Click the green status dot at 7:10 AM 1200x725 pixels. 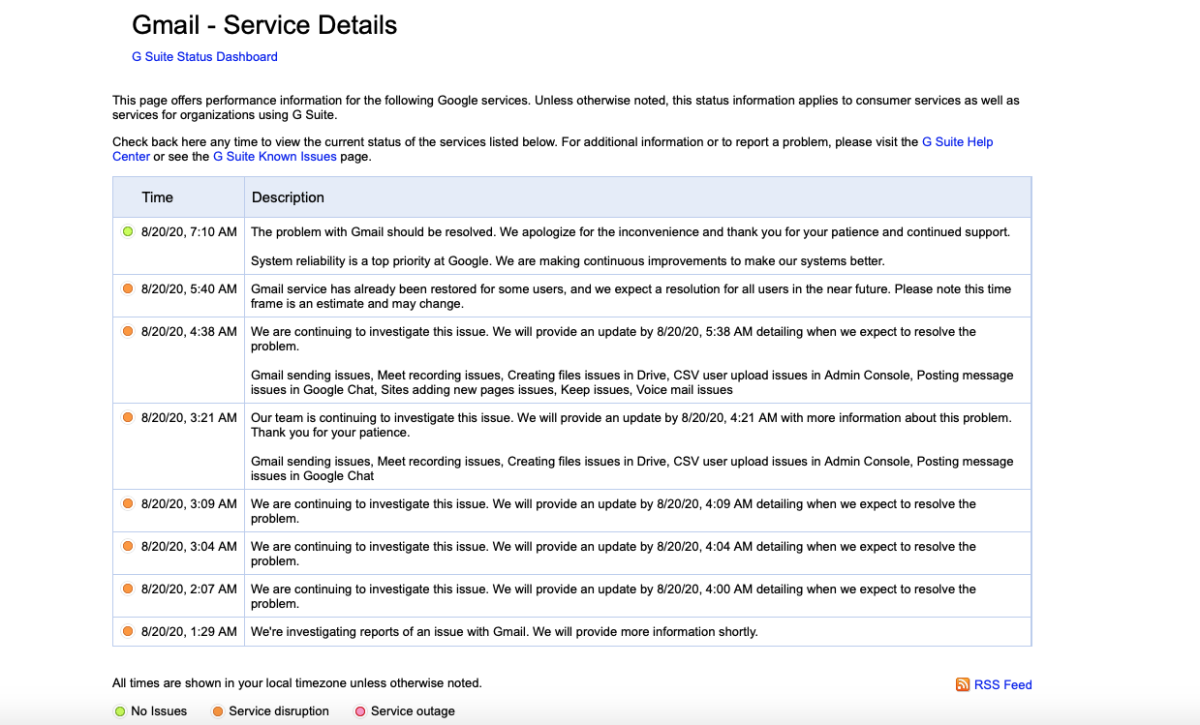127,232
